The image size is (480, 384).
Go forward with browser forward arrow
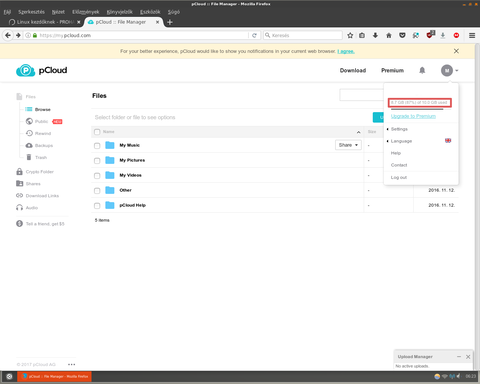[x=18, y=35]
